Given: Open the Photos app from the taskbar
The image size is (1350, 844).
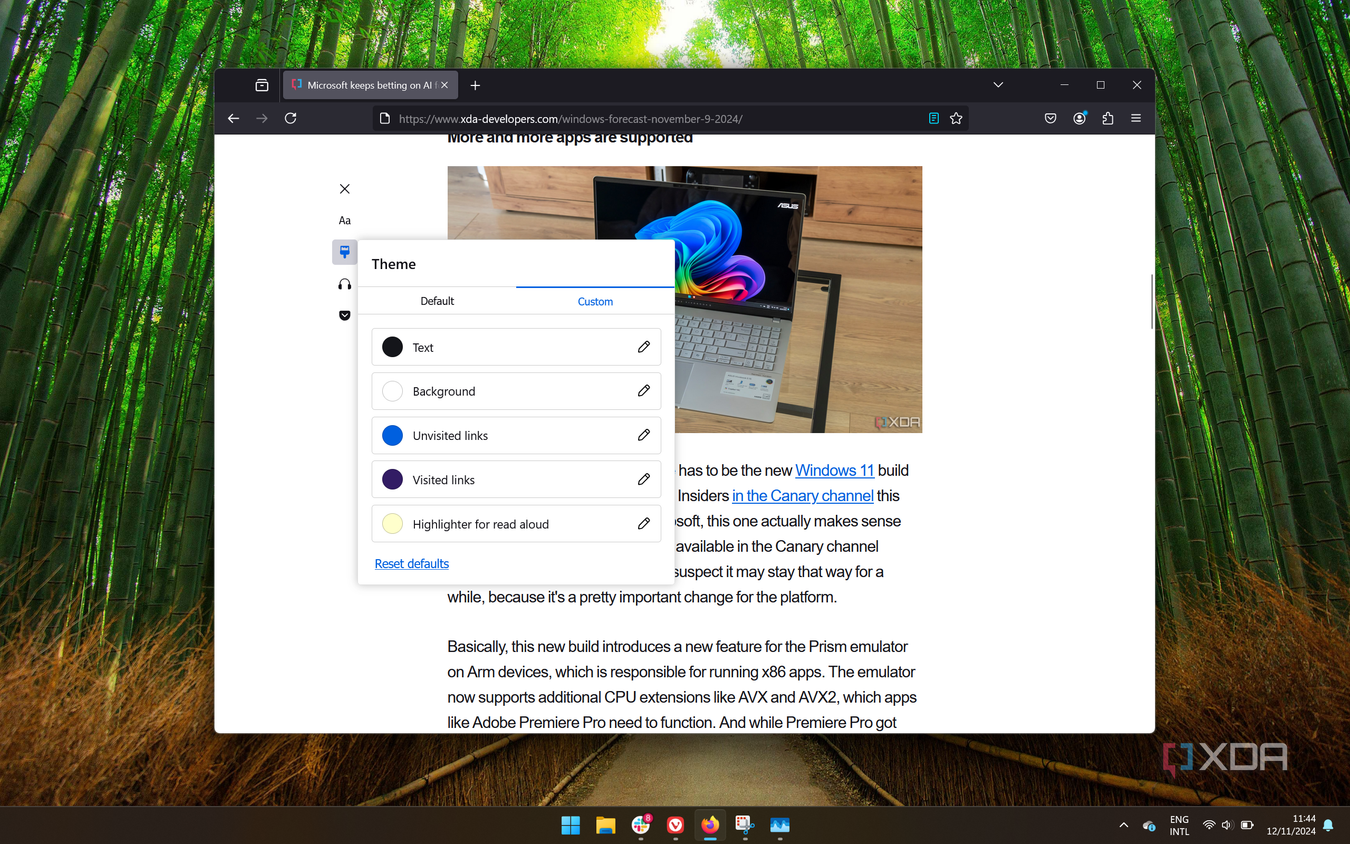Looking at the screenshot, I should tap(780, 825).
